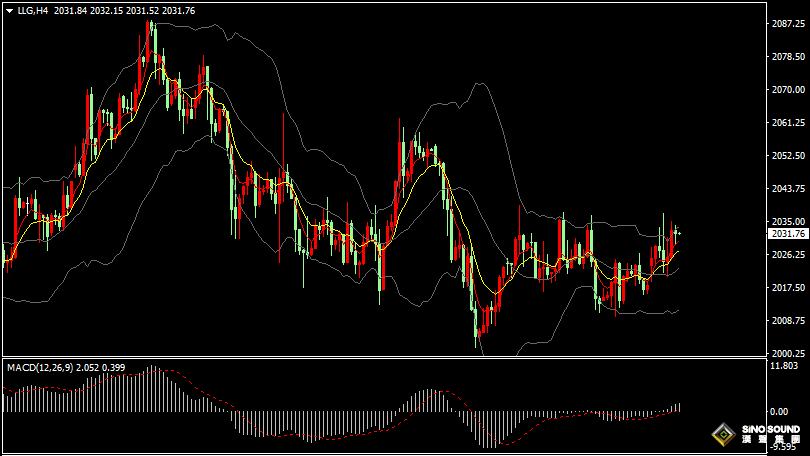This screenshot has height=456, width=810.
Task: Click the 2070.00 price axis label
Action: pos(788,90)
